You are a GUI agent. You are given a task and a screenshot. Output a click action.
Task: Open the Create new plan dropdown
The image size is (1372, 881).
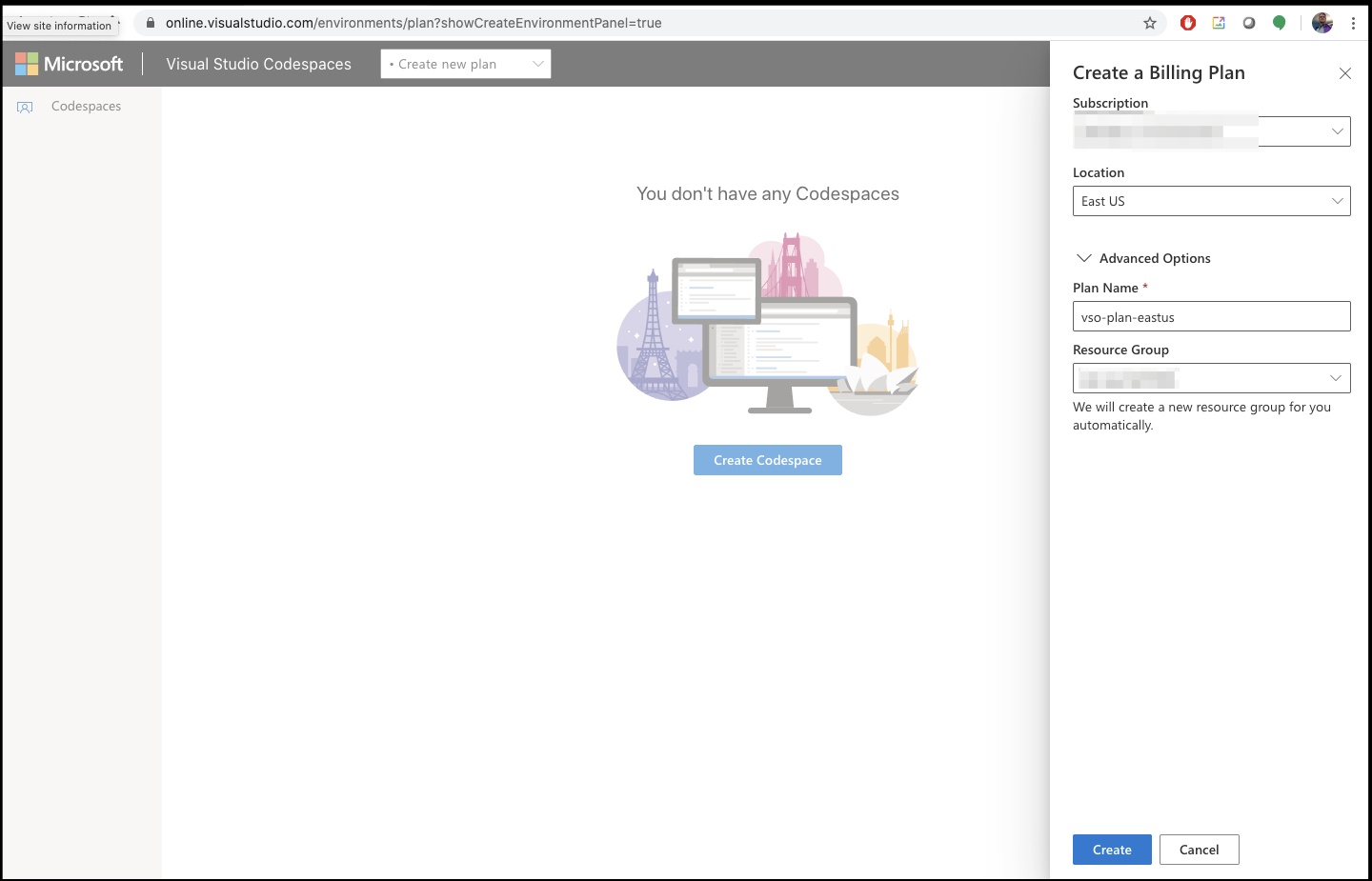[466, 64]
